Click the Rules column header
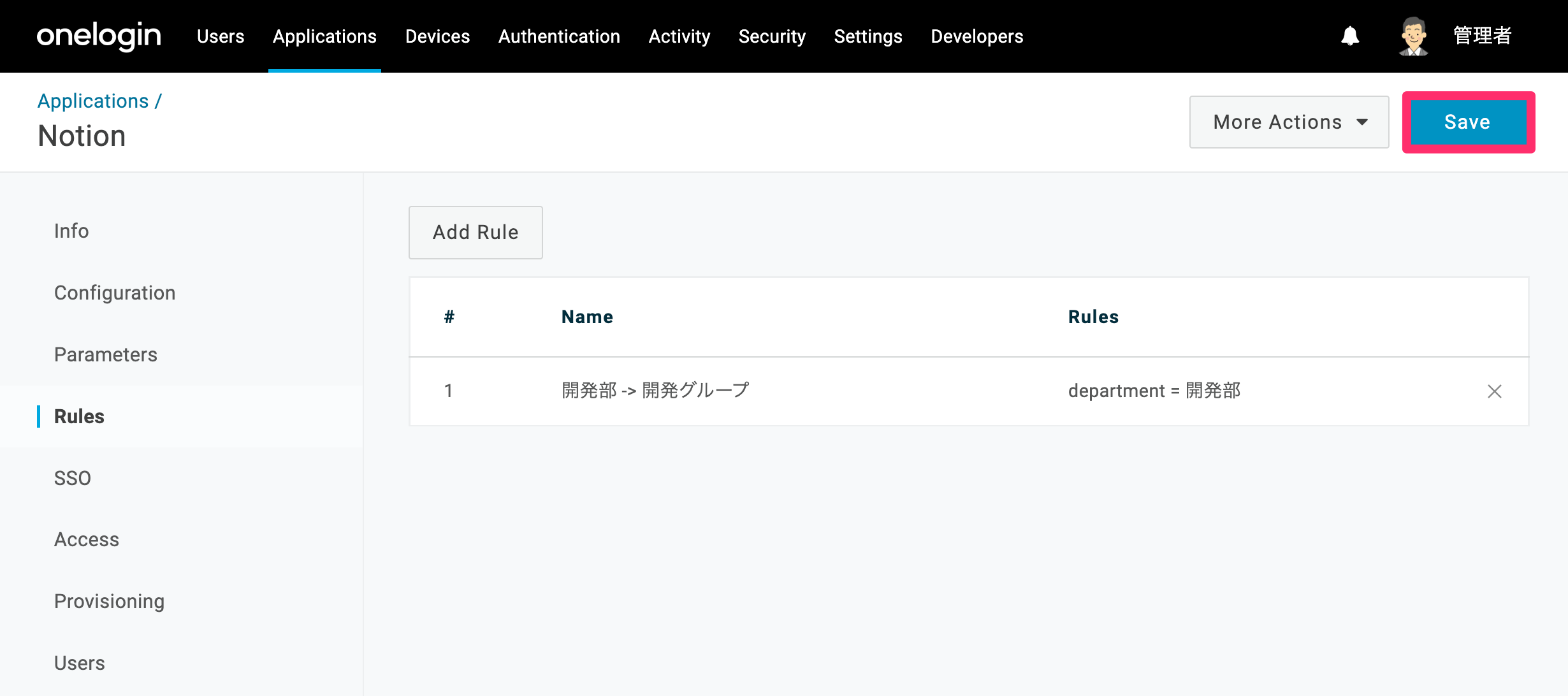This screenshot has height=696, width=1568. click(1093, 317)
